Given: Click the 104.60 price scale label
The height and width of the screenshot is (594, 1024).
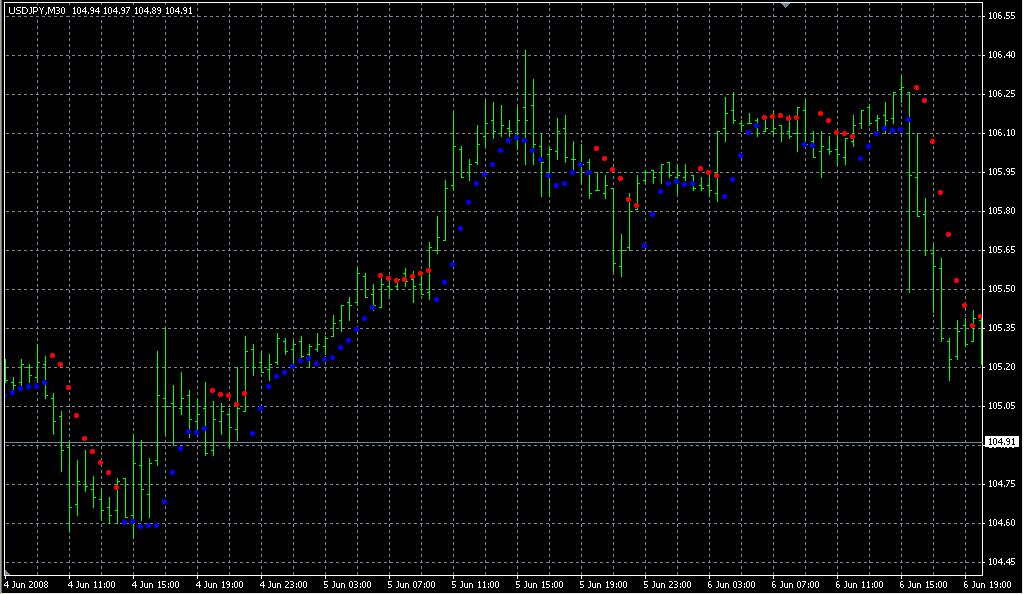Looking at the screenshot, I should (1001, 523).
